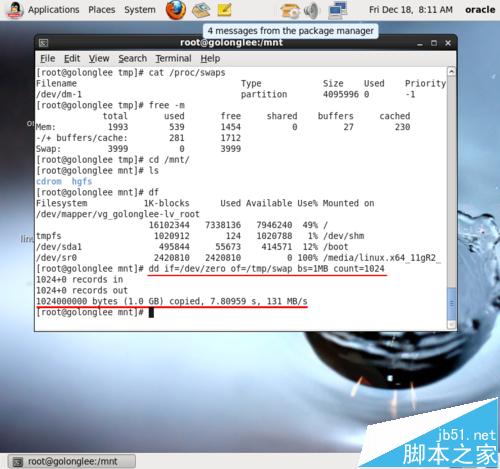
Task: Click the terminal scrollbar up arrow
Action: (451, 71)
